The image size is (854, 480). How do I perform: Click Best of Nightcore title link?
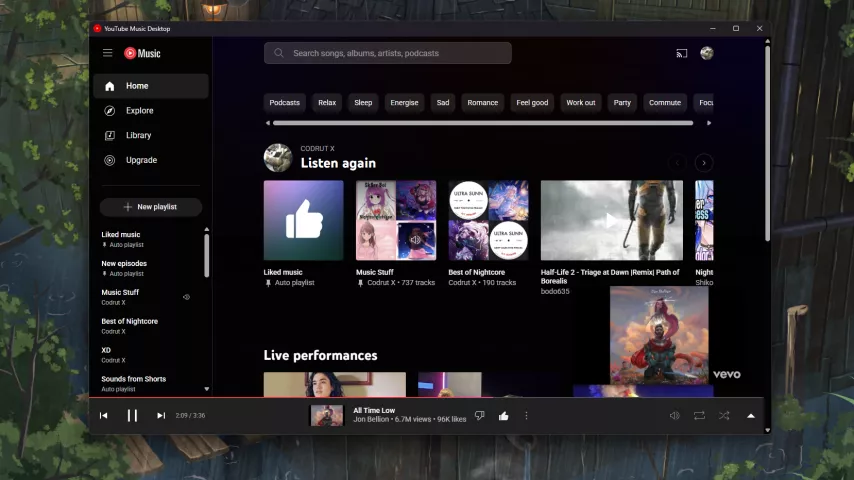point(477,272)
